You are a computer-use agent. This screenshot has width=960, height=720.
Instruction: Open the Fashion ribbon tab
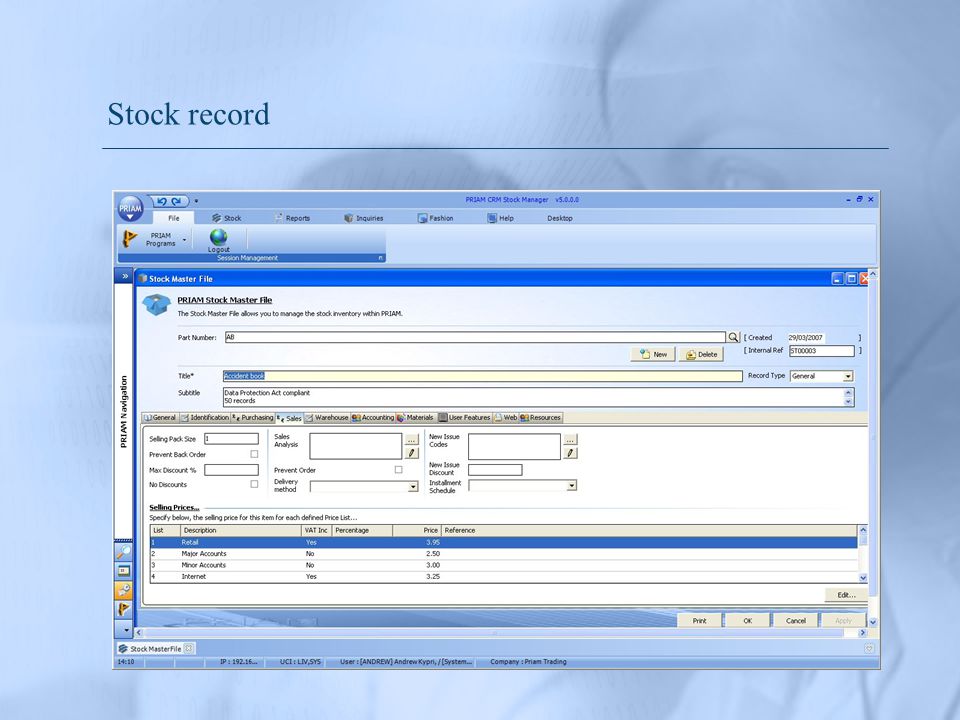(x=435, y=218)
